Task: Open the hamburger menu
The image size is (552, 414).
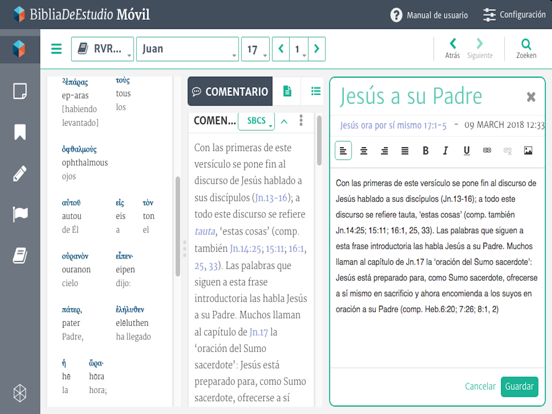Action: 56,49
